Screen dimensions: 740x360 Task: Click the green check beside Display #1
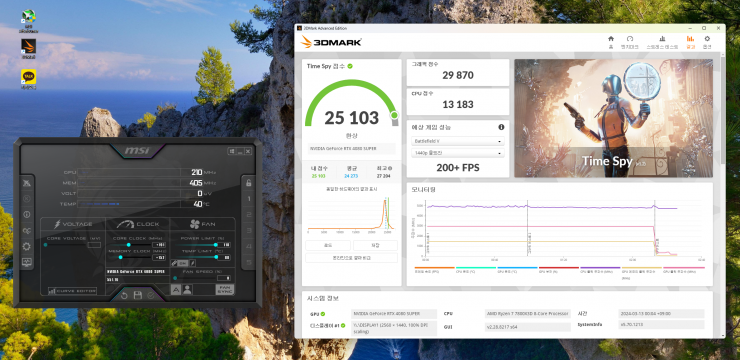343,325
